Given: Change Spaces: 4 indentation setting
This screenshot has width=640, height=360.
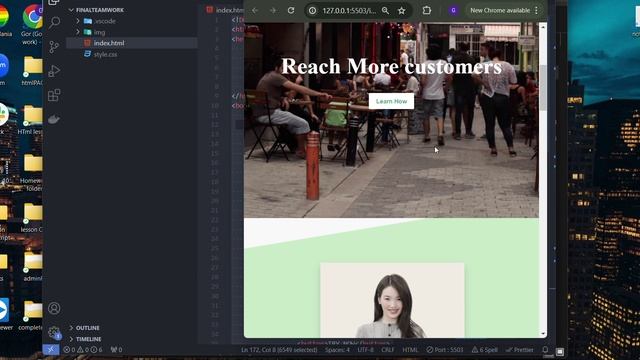Looking at the screenshot, I should [x=337, y=350].
